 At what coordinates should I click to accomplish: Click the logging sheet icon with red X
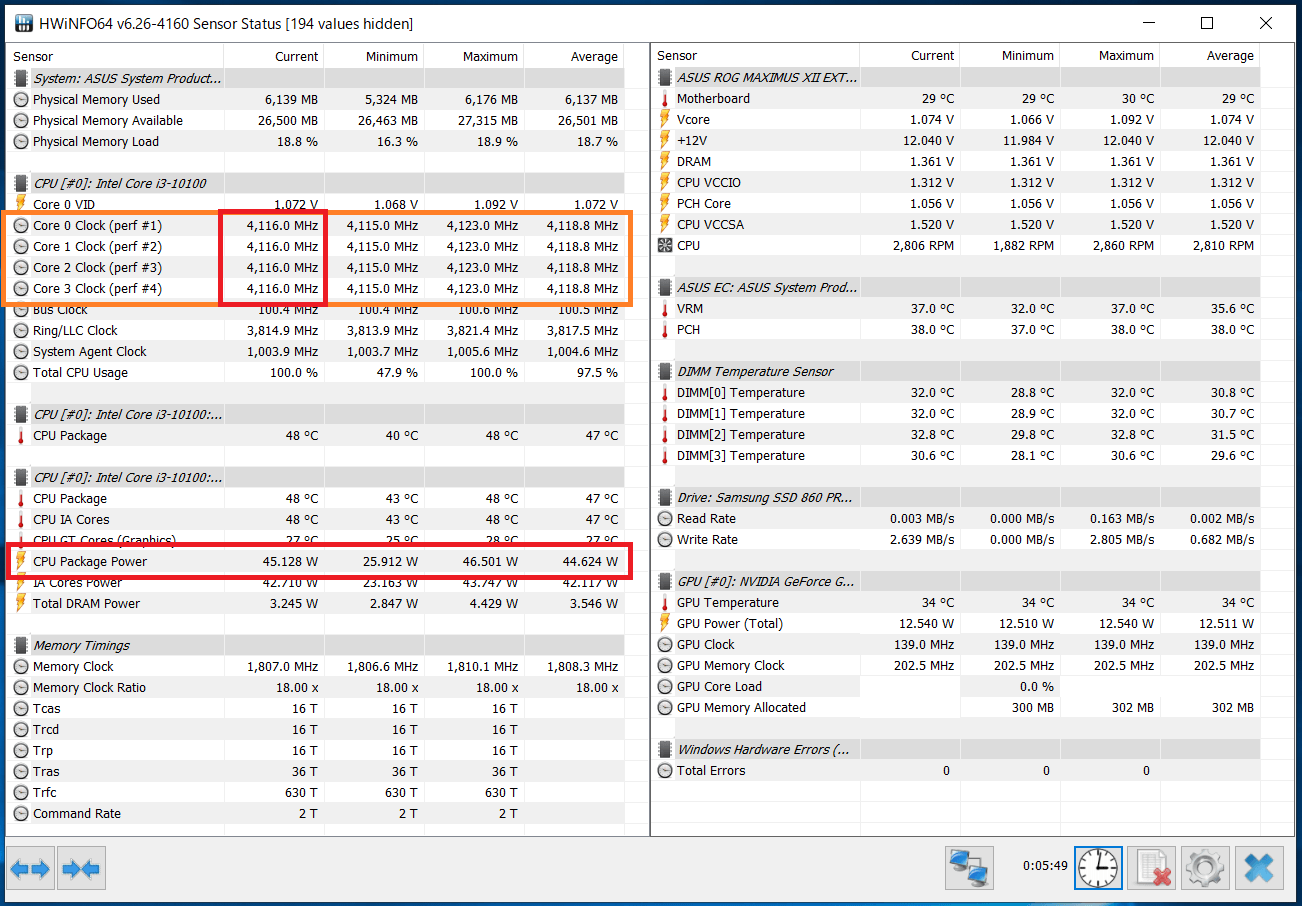(x=1151, y=868)
